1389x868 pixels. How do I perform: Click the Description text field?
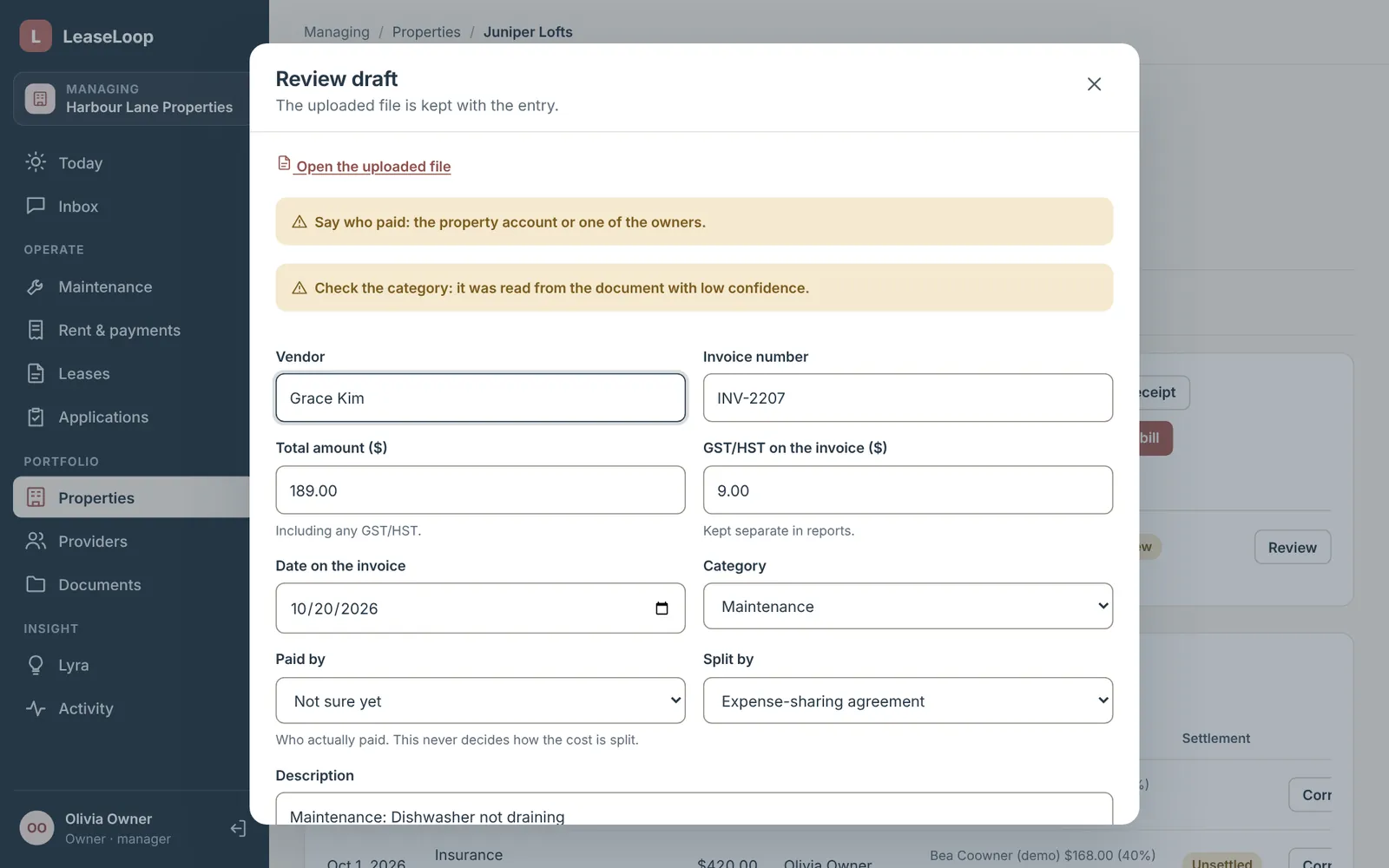click(694, 809)
